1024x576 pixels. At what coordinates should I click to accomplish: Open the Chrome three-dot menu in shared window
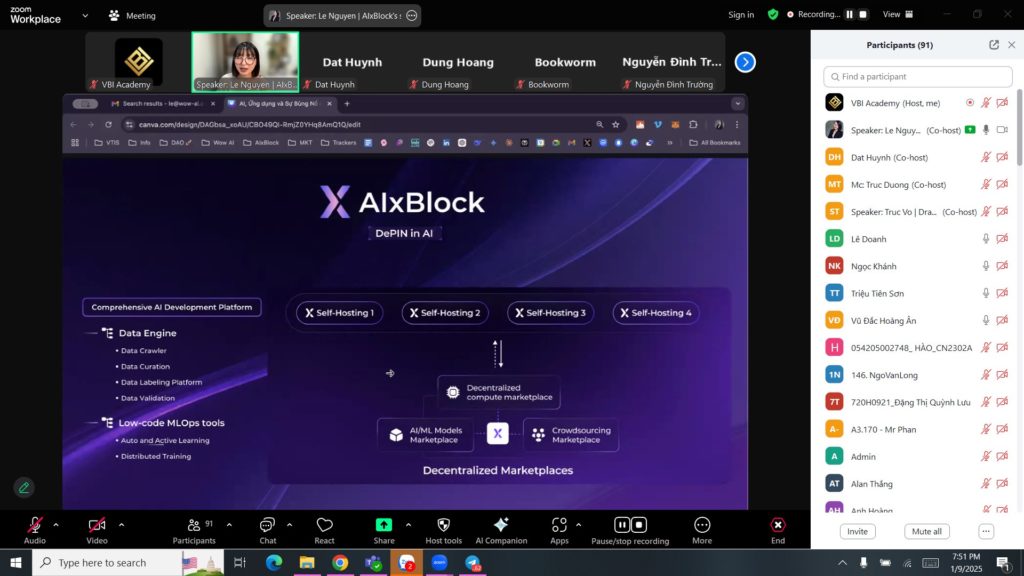click(737, 124)
